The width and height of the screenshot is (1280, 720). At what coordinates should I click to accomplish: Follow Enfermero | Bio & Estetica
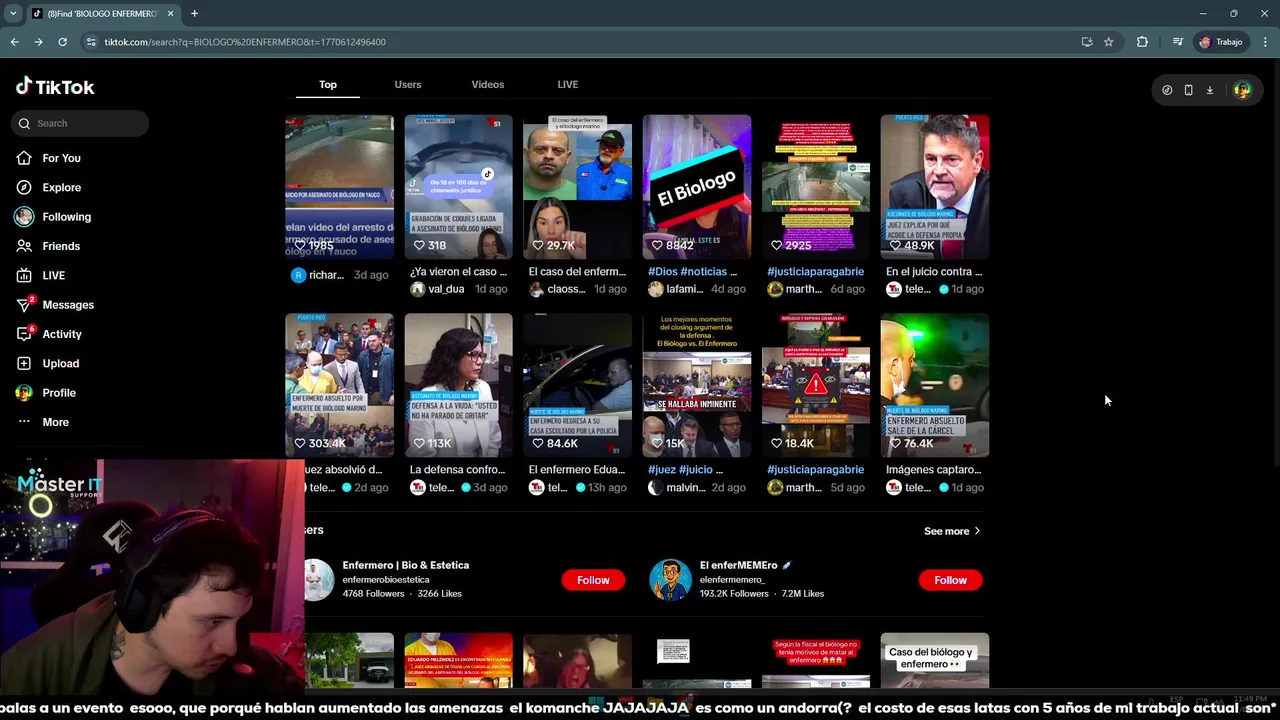(593, 580)
